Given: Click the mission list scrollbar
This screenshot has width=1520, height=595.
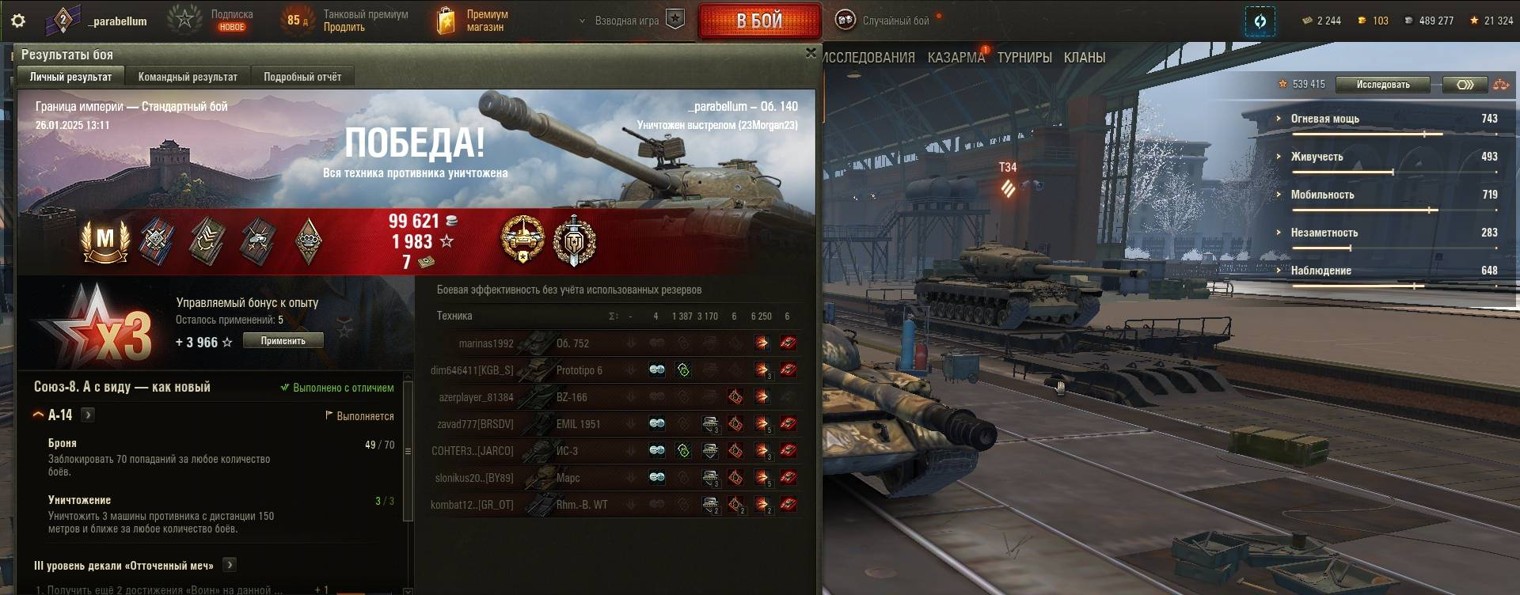Looking at the screenshot, I should pyautogui.click(x=408, y=480).
